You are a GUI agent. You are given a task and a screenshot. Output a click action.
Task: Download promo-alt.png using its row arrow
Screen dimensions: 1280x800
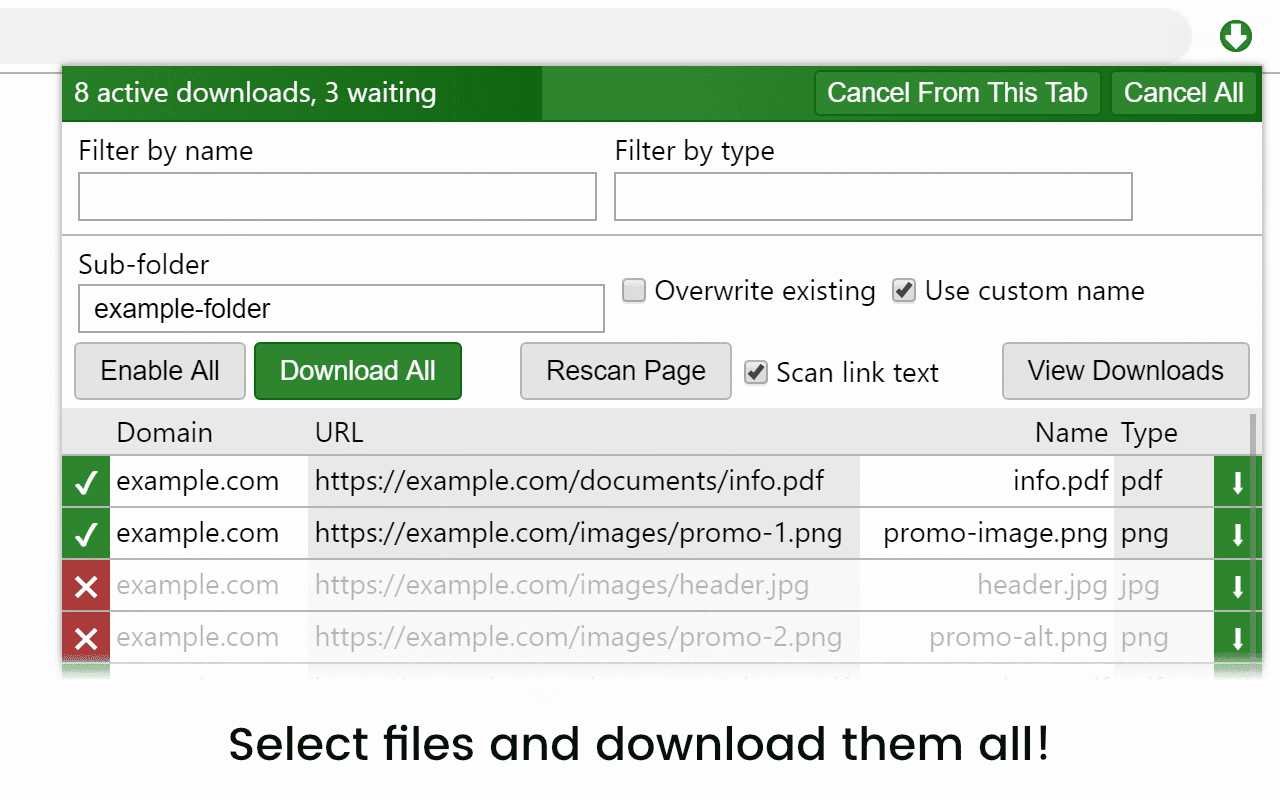tap(1237, 638)
